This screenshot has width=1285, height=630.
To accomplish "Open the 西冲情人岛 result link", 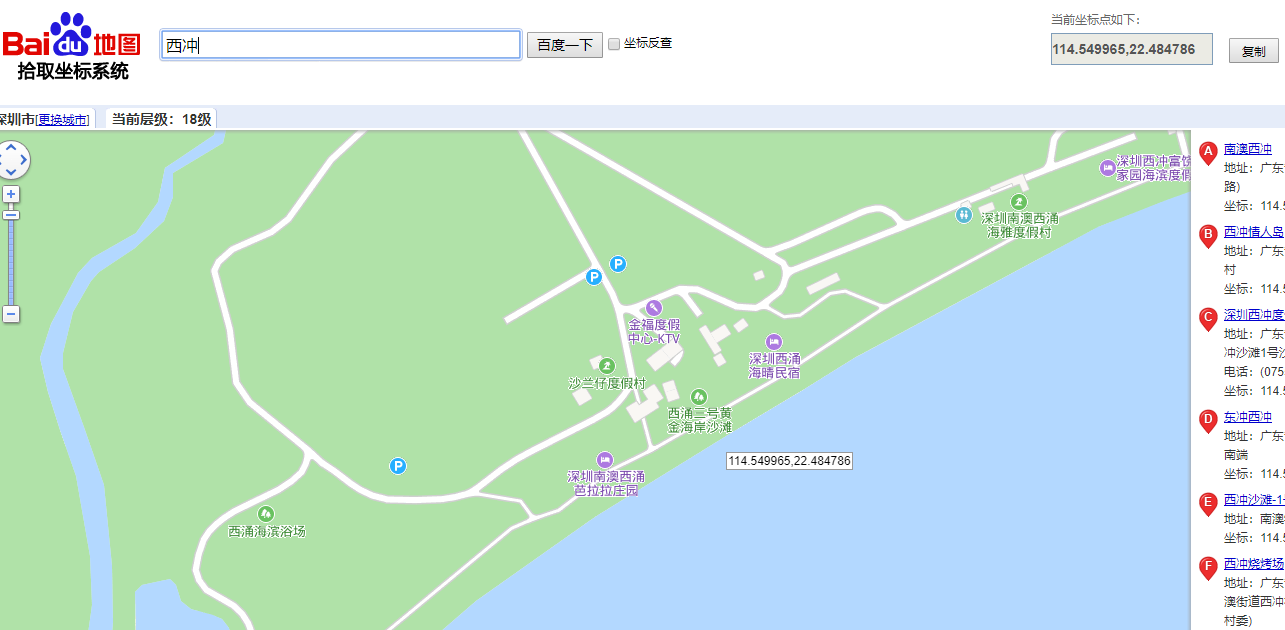I will (1254, 232).
